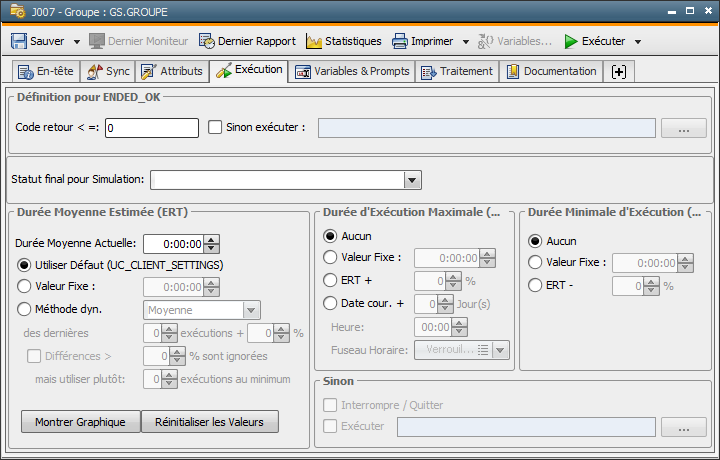The width and height of the screenshot is (720, 460).
Task: Open Statut final pour Simulation dropdown
Action: click(412, 180)
